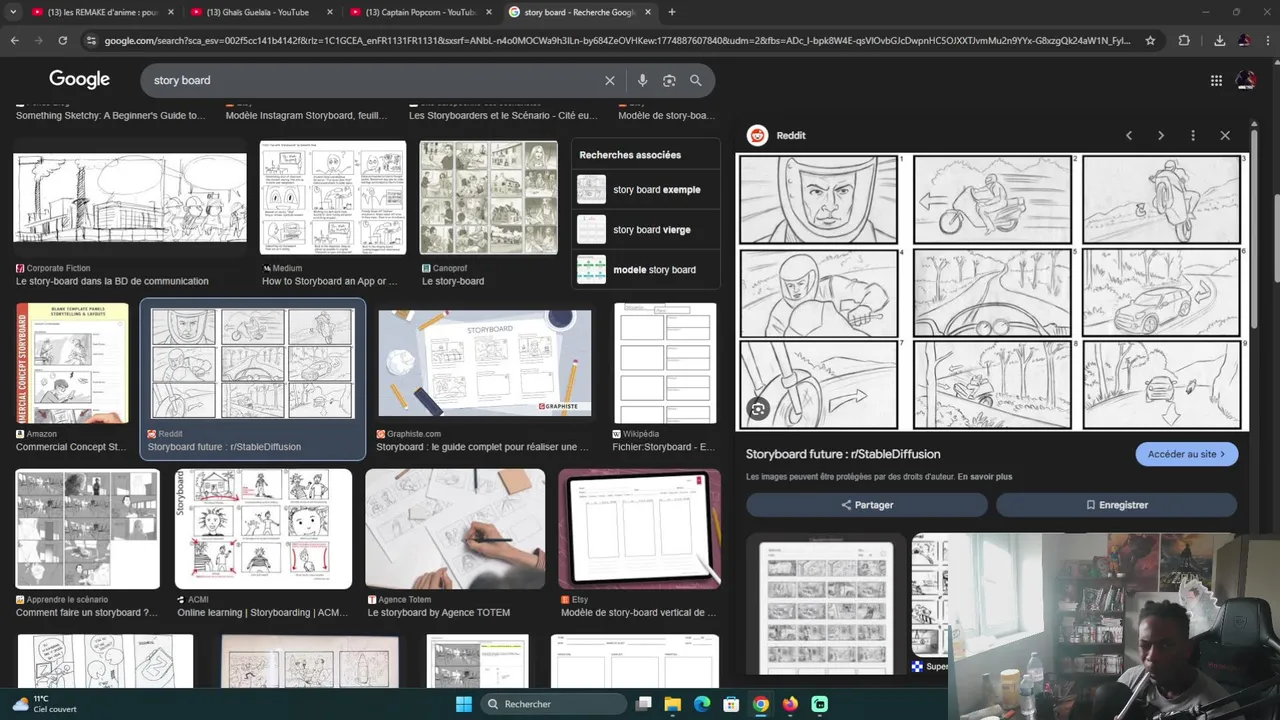Launch File Explorer from the taskbar
The height and width of the screenshot is (720, 1280).
[673, 704]
